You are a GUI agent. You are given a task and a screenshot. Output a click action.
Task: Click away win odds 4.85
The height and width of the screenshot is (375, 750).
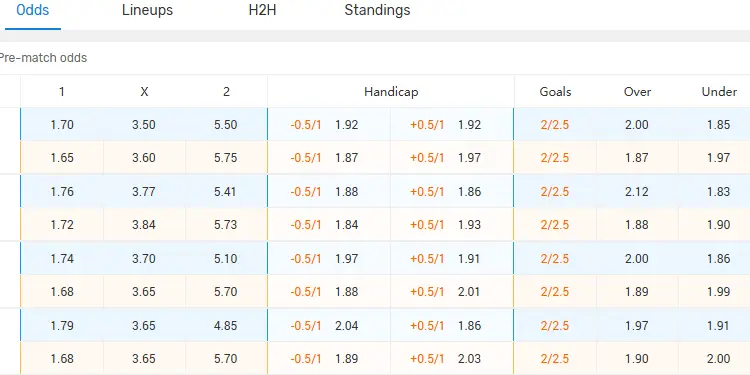tap(226, 326)
